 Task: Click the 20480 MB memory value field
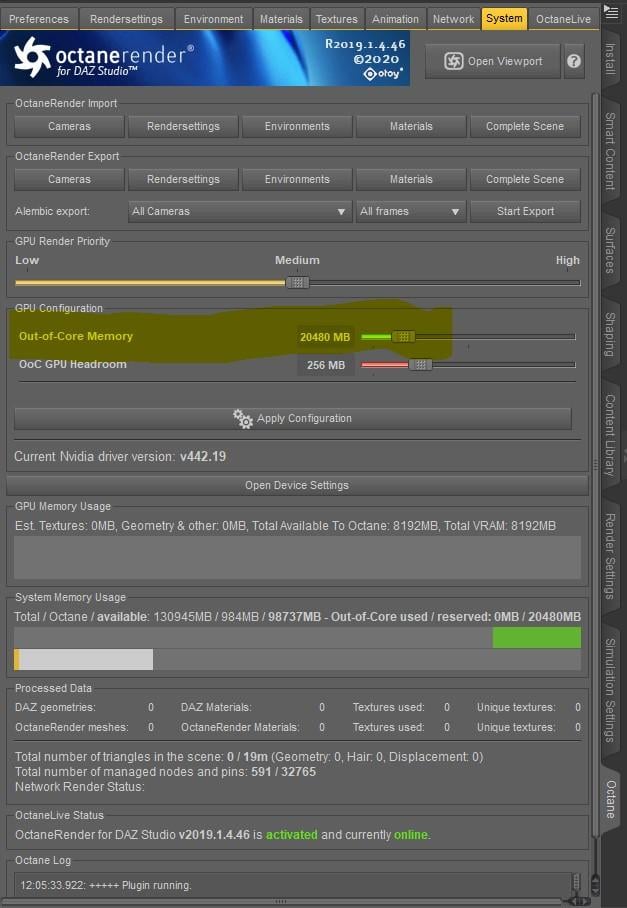click(325, 337)
